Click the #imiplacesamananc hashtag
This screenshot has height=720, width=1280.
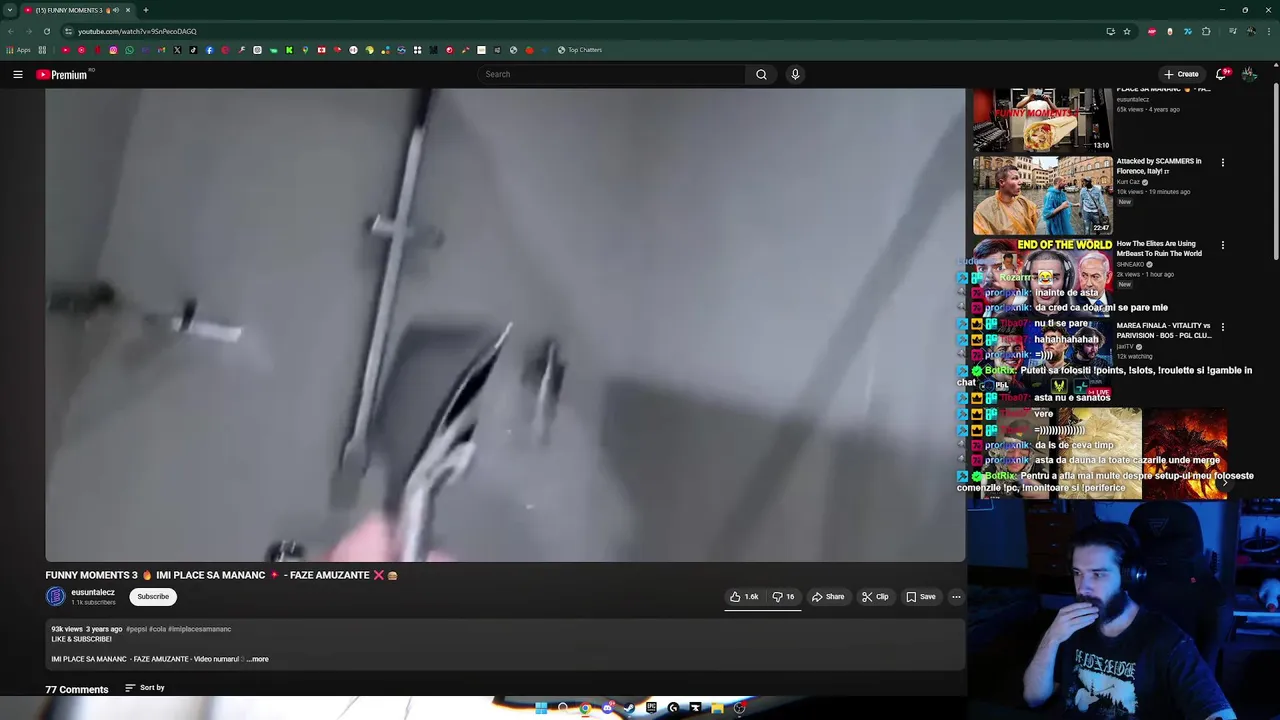click(199, 629)
